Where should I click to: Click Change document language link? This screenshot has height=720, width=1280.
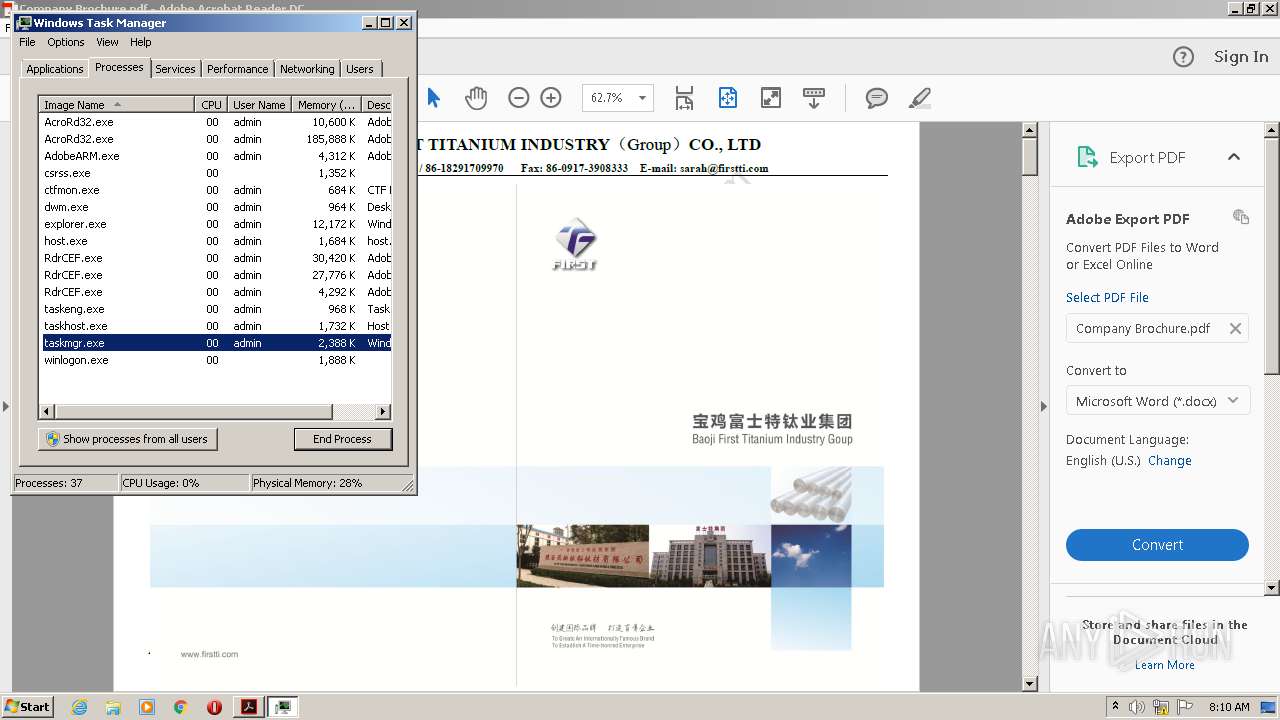[1169, 460]
